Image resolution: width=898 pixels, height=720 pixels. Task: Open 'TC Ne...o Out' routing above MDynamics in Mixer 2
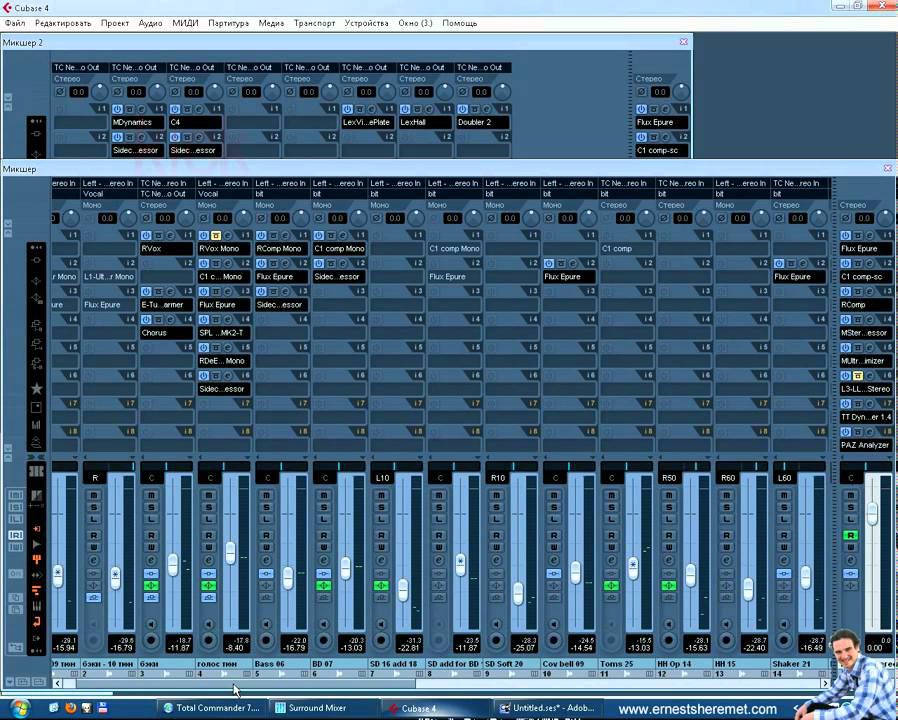coord(137,67)
